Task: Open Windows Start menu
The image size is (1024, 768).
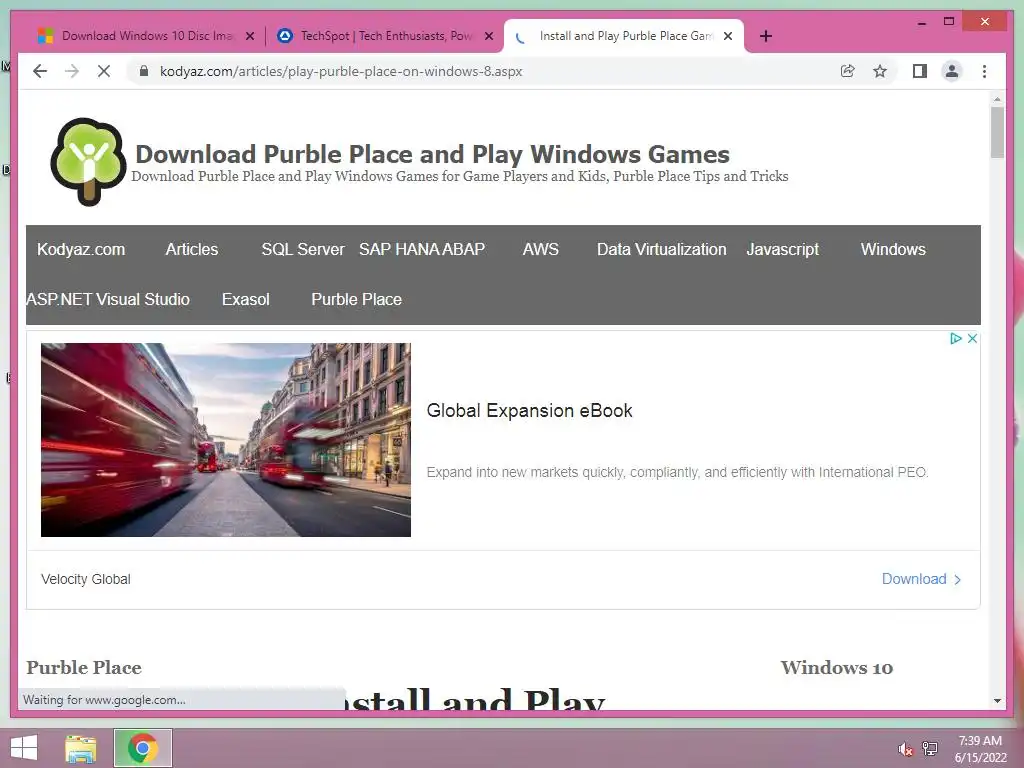Action: [x=24, y=748]
